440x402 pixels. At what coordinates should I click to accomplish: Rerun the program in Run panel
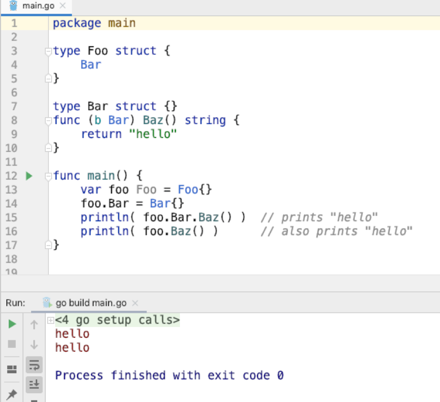coord(12,324)
